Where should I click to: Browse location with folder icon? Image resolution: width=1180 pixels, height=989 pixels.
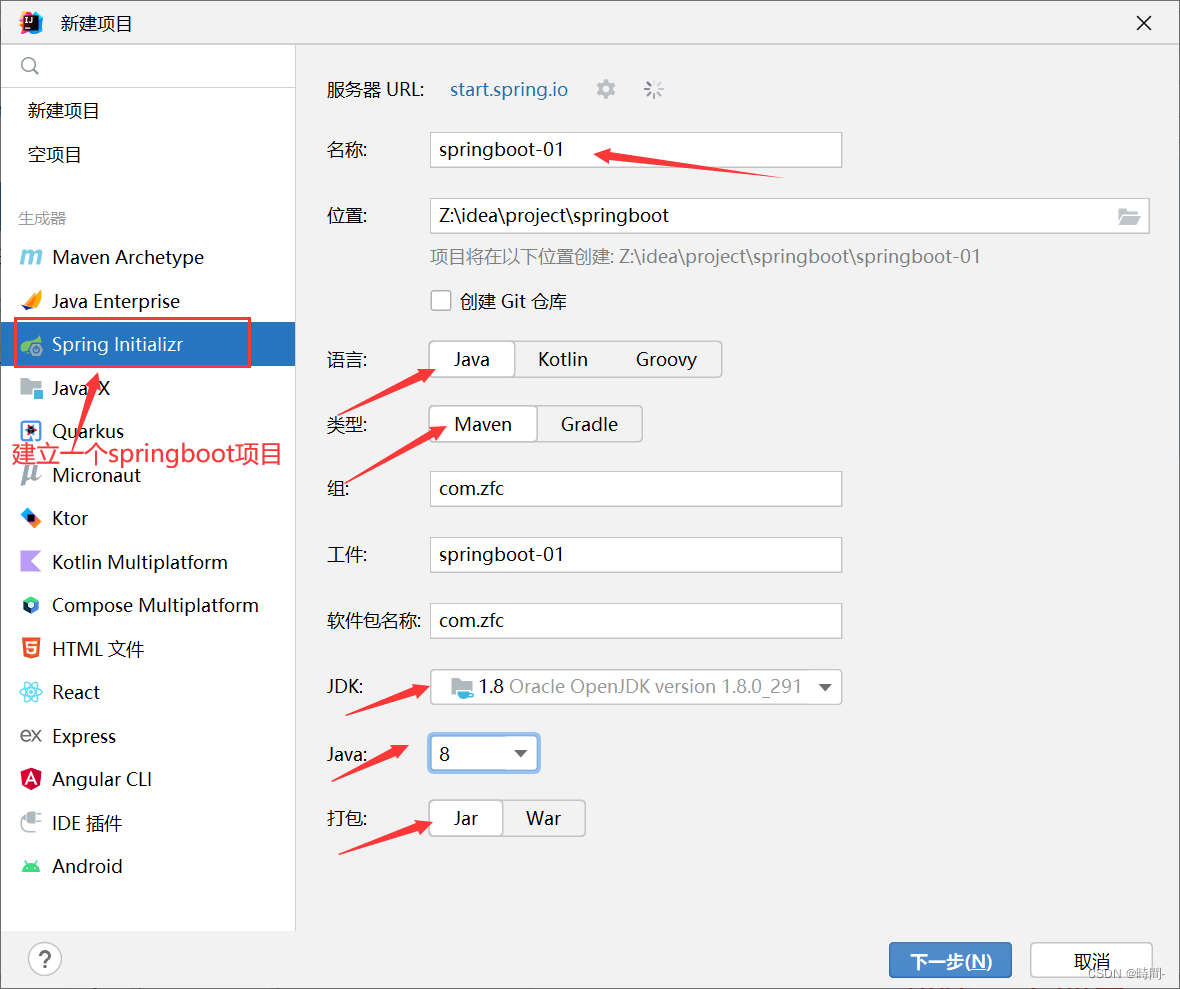pos(1128,217)
